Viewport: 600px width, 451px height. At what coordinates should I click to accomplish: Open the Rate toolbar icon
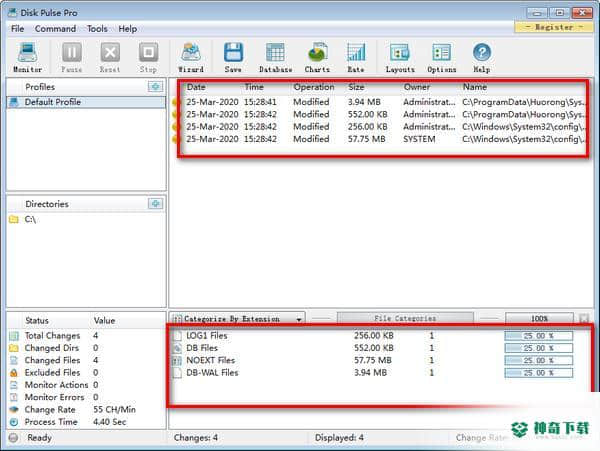[356, 57]
